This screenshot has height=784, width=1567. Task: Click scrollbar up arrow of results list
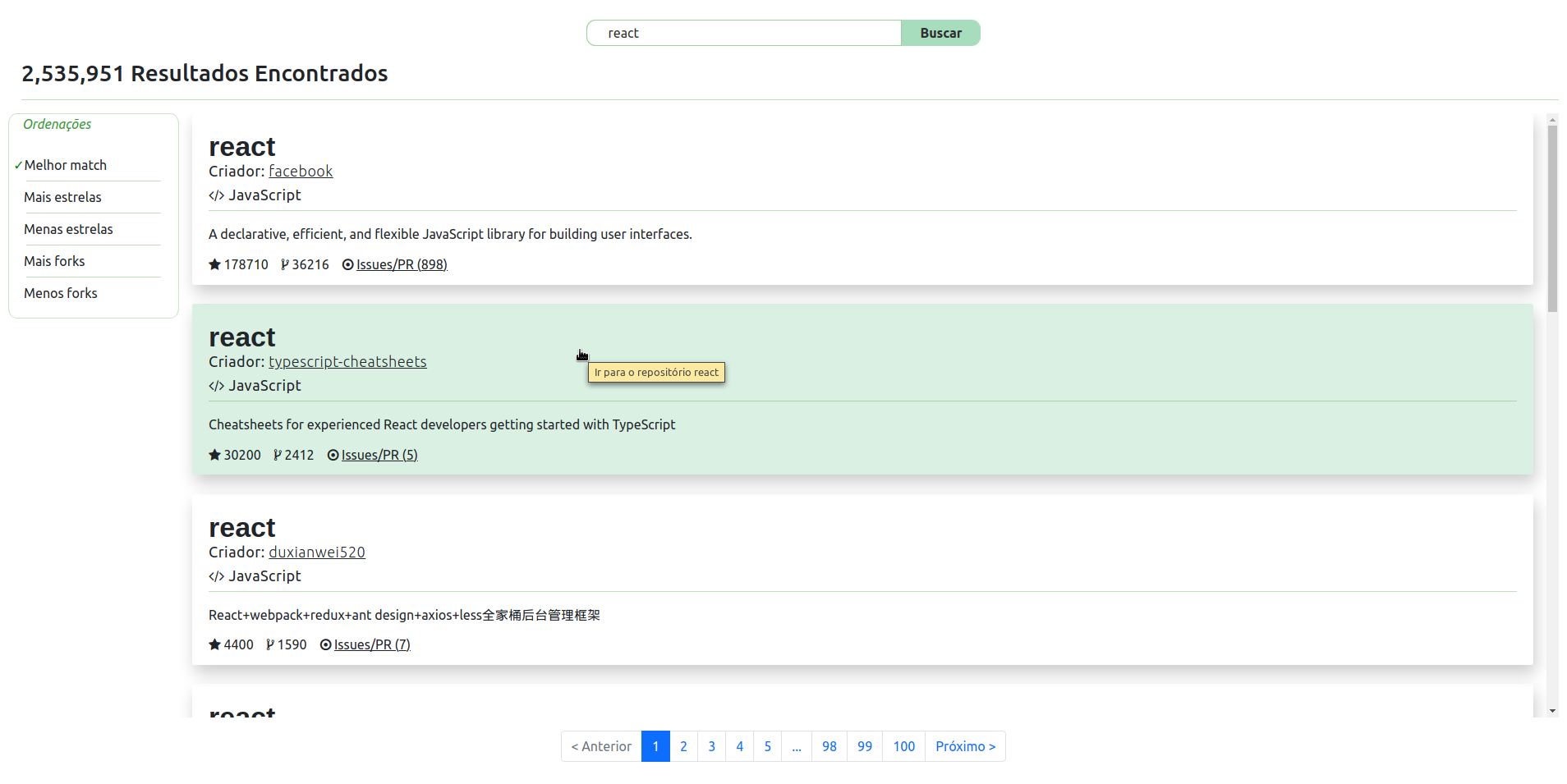pyautogui.click(x=1552, y=120)
